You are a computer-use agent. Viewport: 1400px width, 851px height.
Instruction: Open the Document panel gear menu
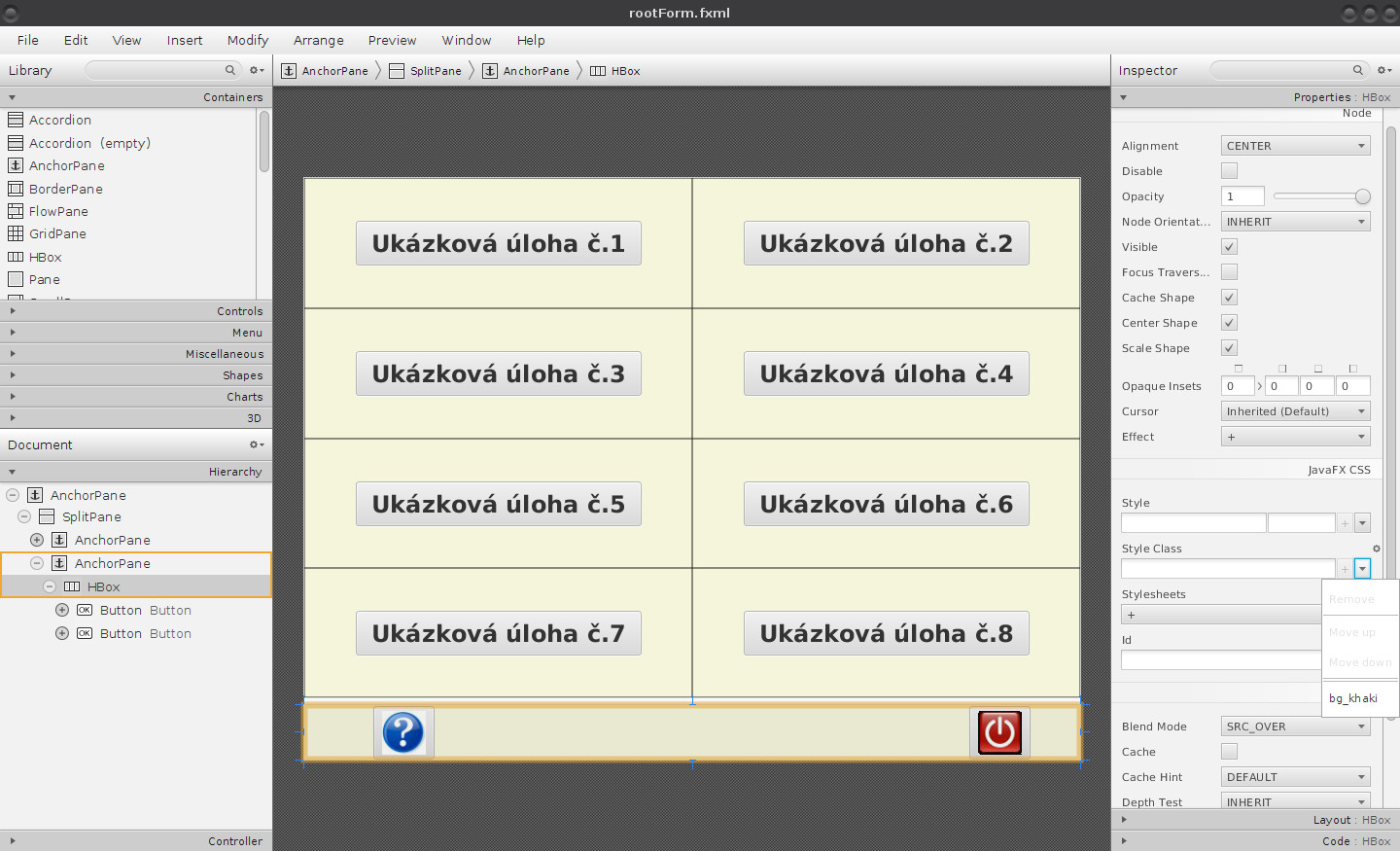(x=254, y=444)
